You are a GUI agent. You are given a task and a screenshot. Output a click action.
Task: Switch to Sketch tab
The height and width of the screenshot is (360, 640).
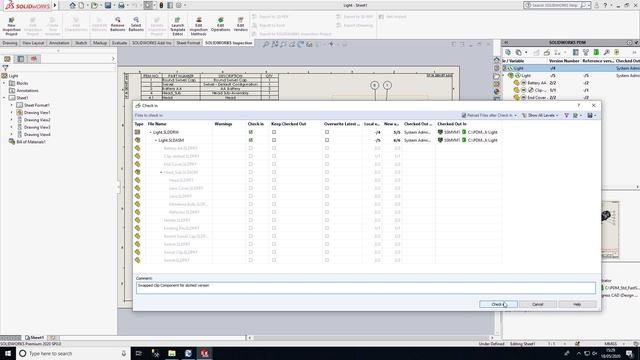click(x=81, y=43)
